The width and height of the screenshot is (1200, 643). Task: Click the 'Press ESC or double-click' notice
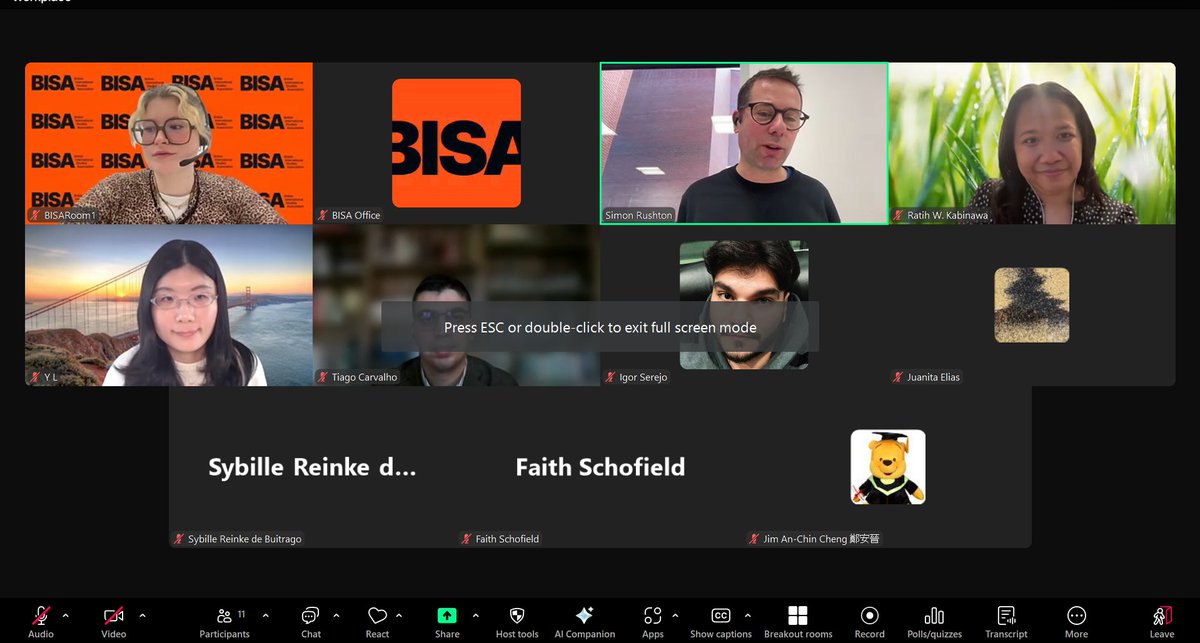tap(600, 327)
